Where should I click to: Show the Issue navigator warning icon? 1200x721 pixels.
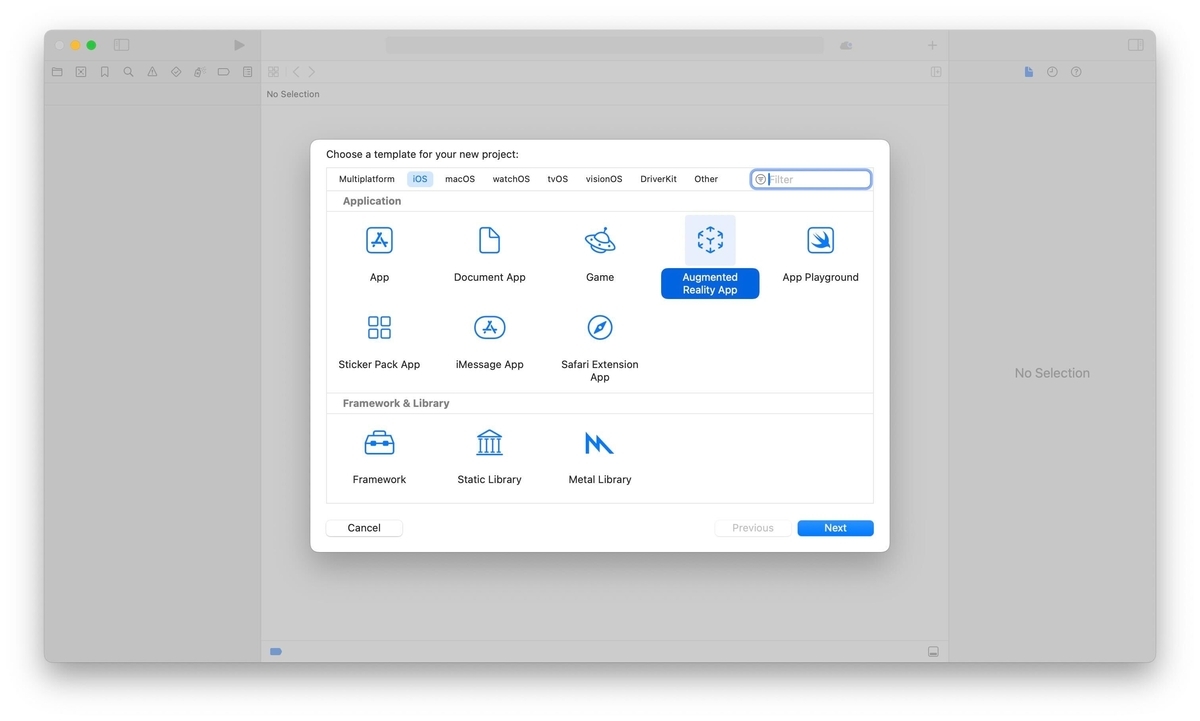(x=152, y=72)
